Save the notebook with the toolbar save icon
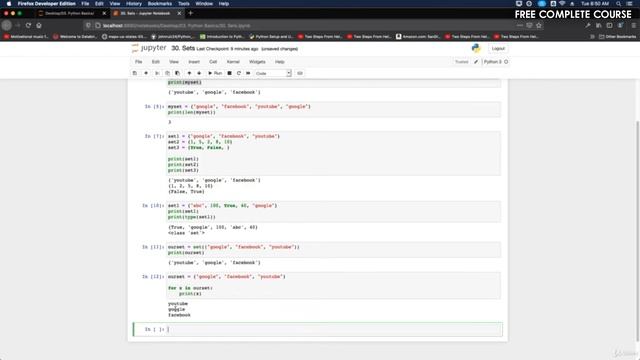This screenshot has height=360, width=640. pyautogui.click(x=135, y=73)
